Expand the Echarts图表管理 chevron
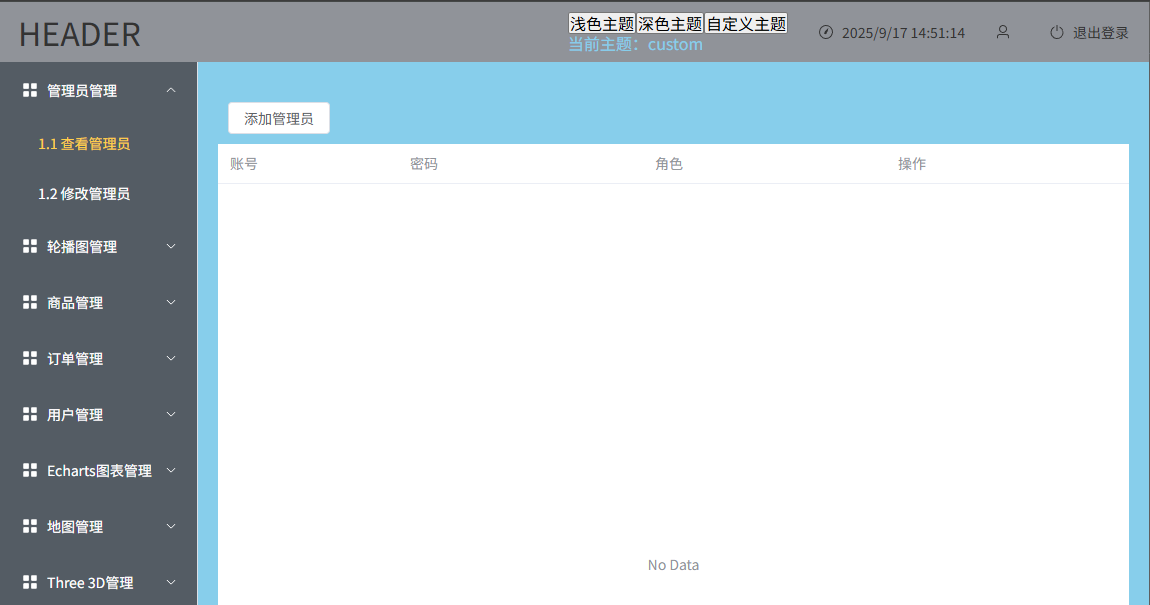Viewport: 1150px width, 605px height. point(171,470)
